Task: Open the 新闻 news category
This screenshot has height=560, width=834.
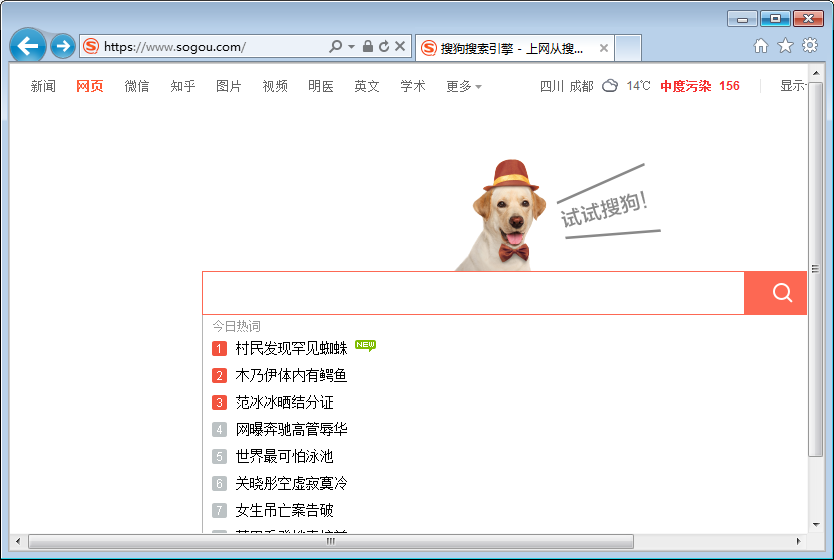Action: pyautogui.click(x=43, y=86)
